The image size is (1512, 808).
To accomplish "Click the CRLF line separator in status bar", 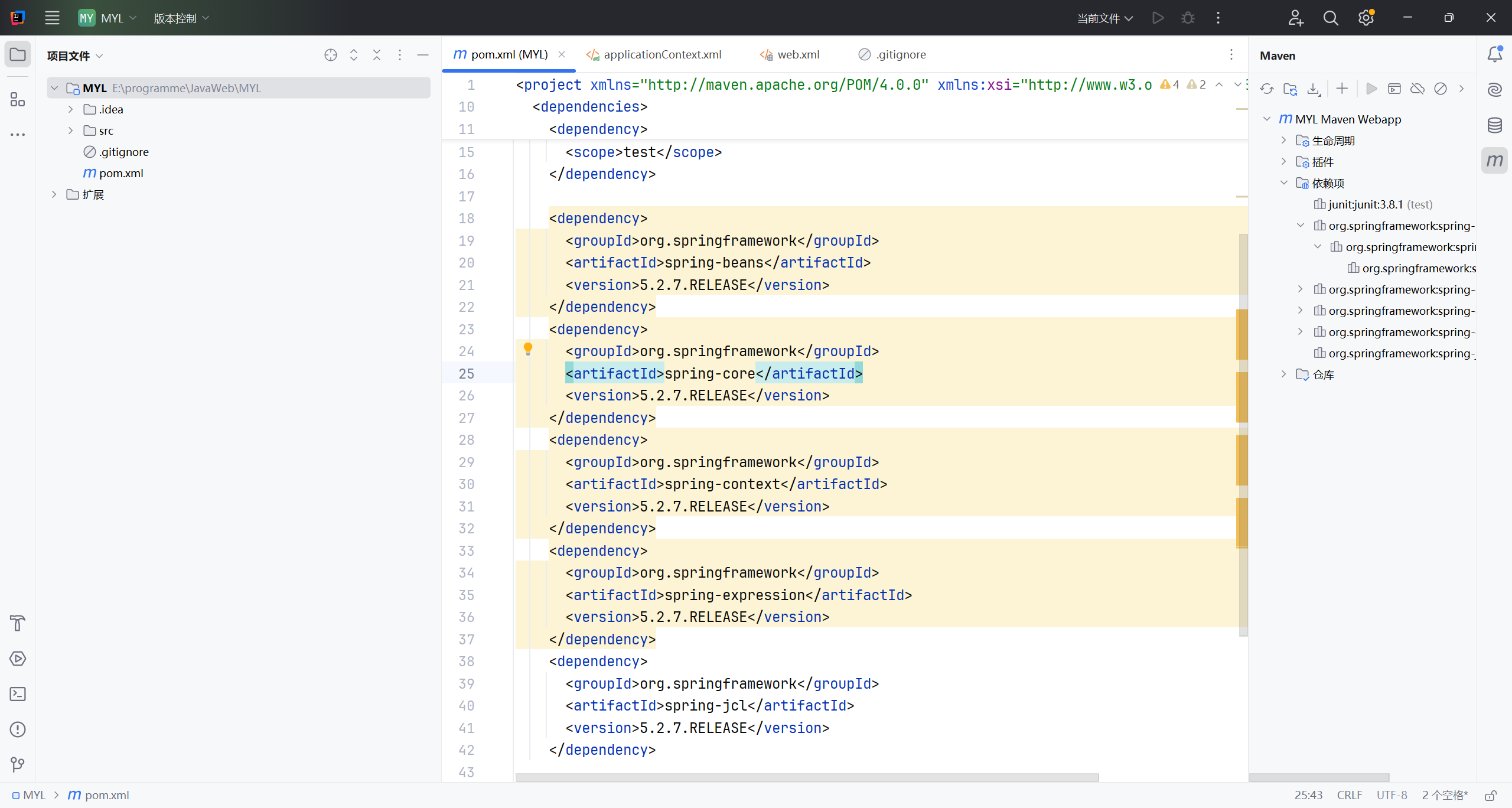I will (1349, 795).
